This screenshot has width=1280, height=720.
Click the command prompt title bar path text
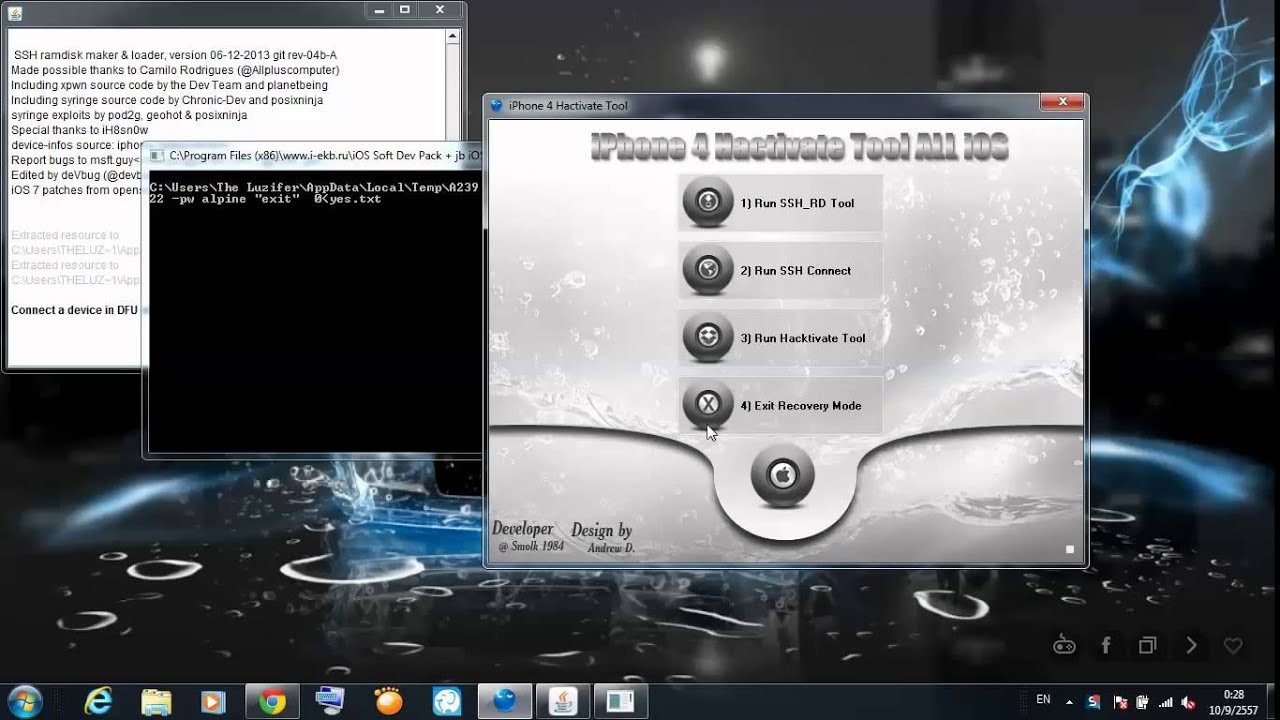325,156
